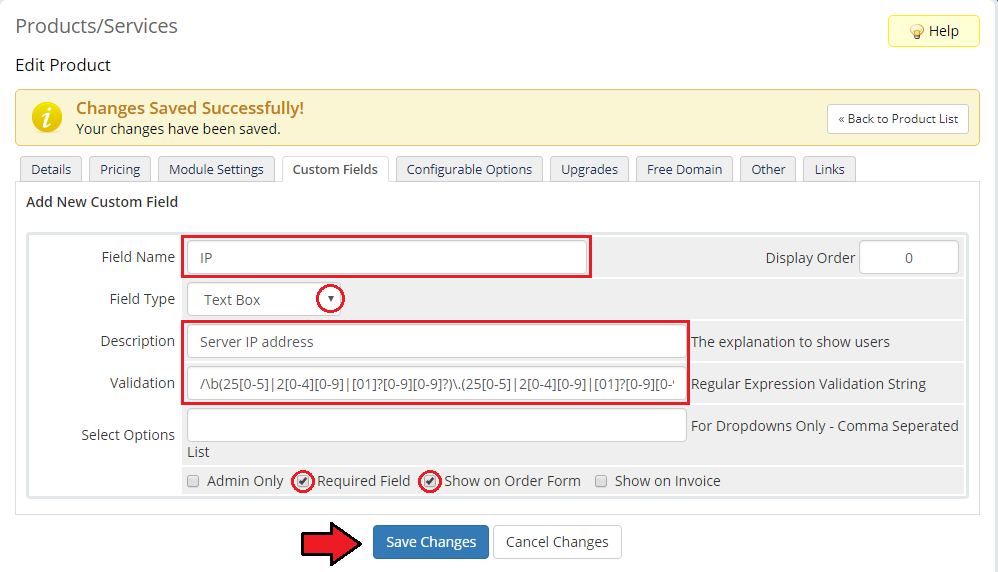Image resolution: width=998 pixels, height=572 pixels.
Task: Click the "Products/Services" page title
Action: (x=96, y=26)
